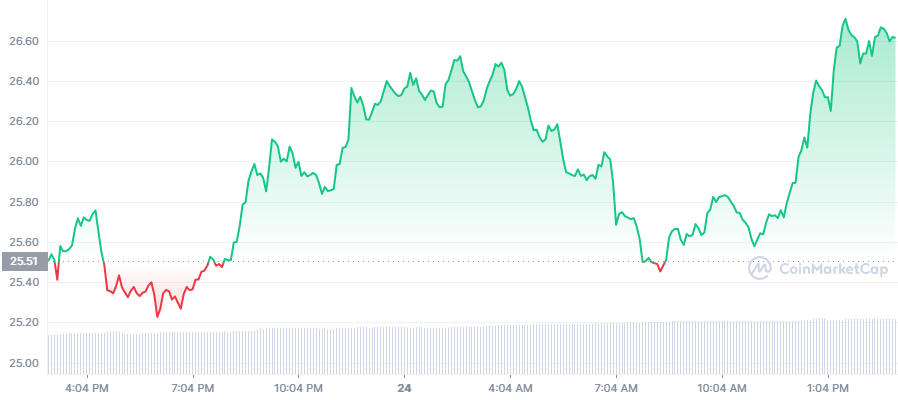Select the 25.00 price axis label
The width and height of the screenshot is (898, 400).
(x=22, y=362)
